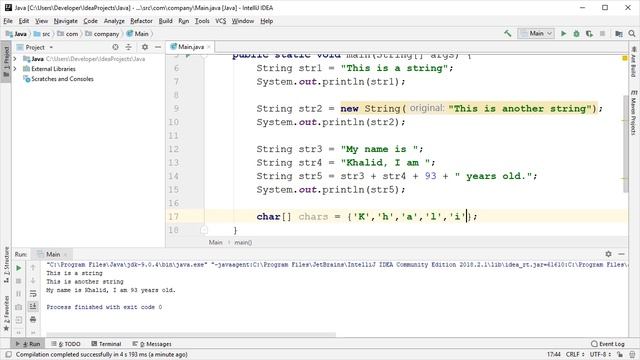The height and width of the screenshot is (360, 640).
Task: Toggle scroll to end in Run console
Action: point(33,306)
